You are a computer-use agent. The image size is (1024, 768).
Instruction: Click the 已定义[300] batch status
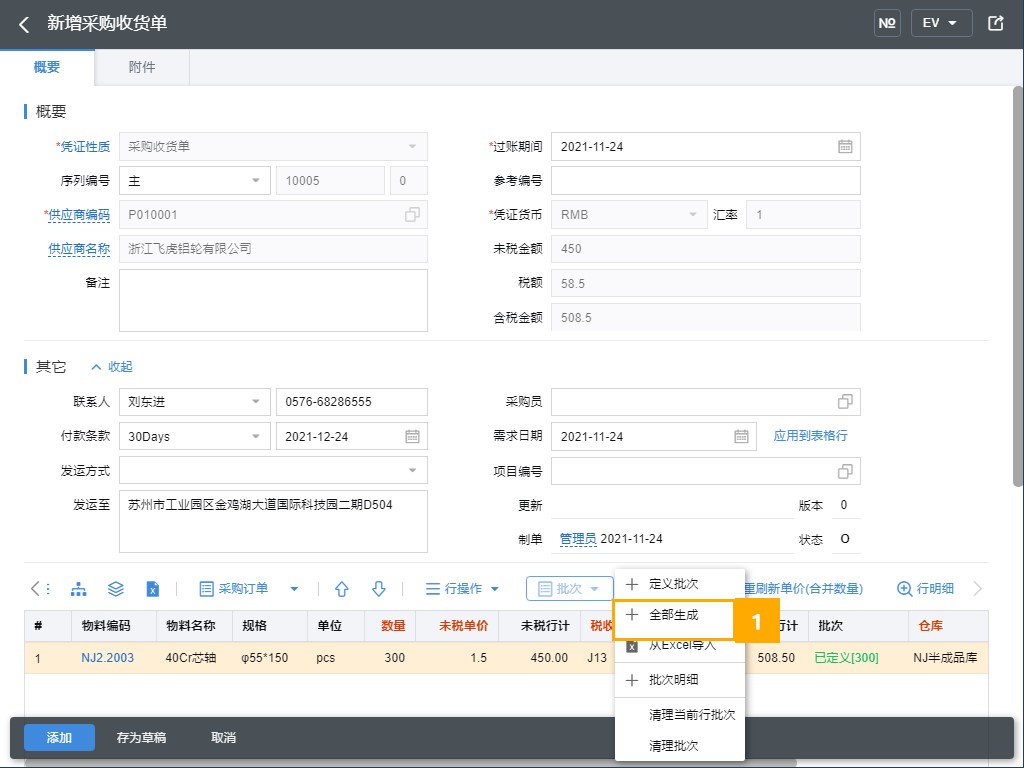[846, 658]
